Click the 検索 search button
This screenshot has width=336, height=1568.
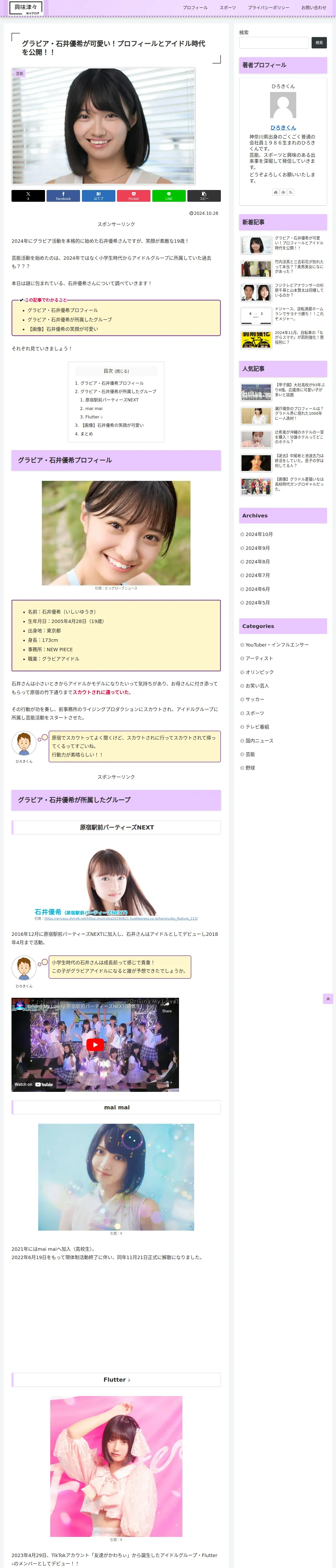319,43
